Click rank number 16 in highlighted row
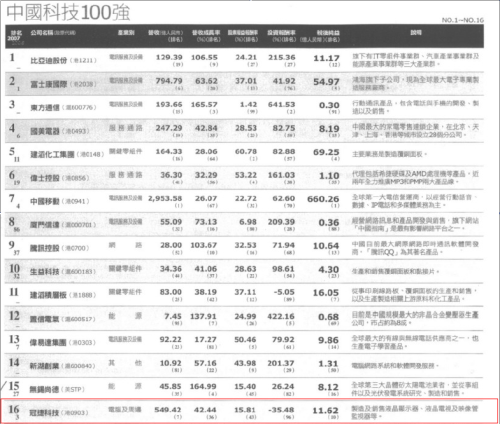500x424 pixels. click(14, 409)
